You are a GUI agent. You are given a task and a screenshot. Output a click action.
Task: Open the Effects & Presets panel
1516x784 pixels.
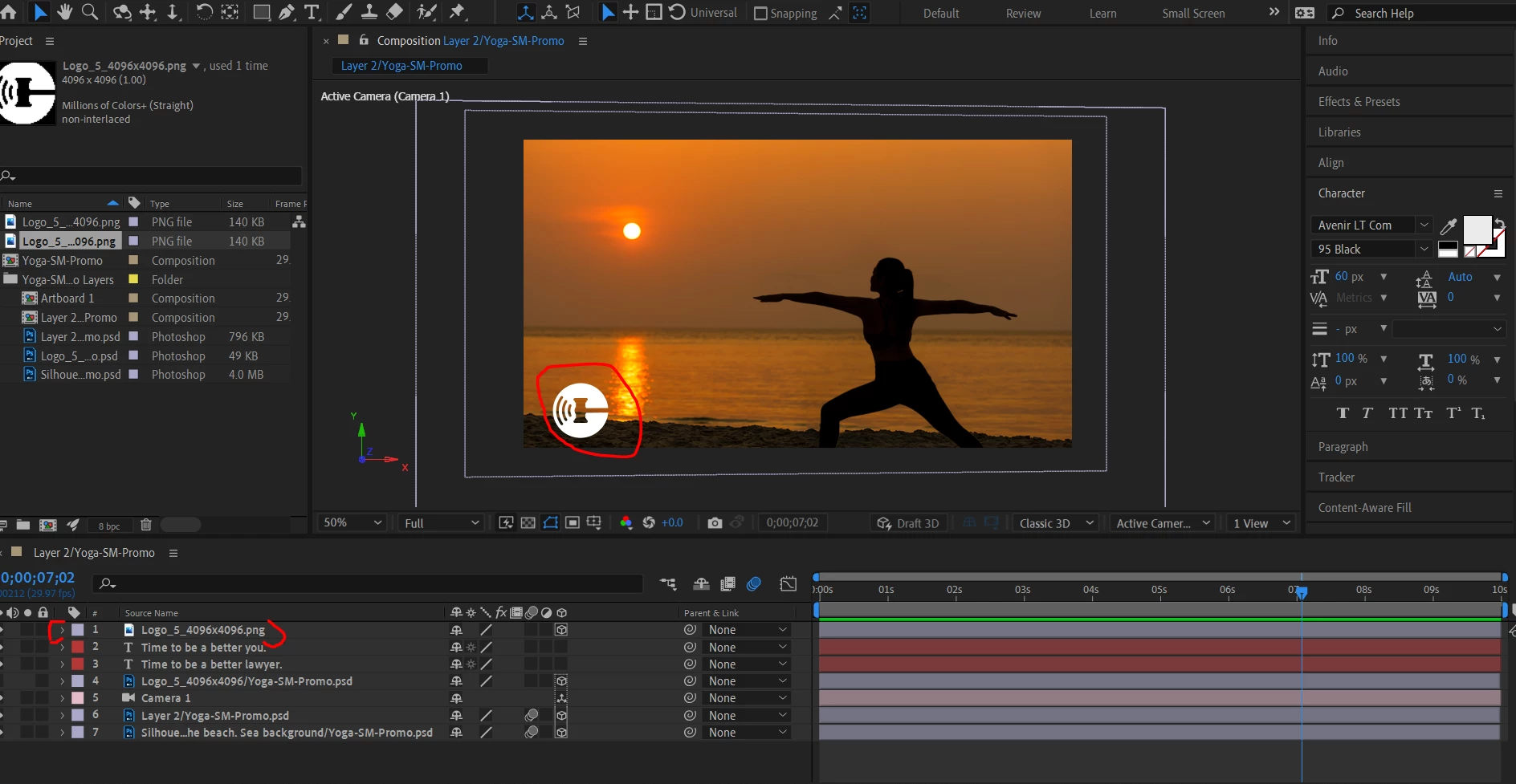pos(1359,102)
